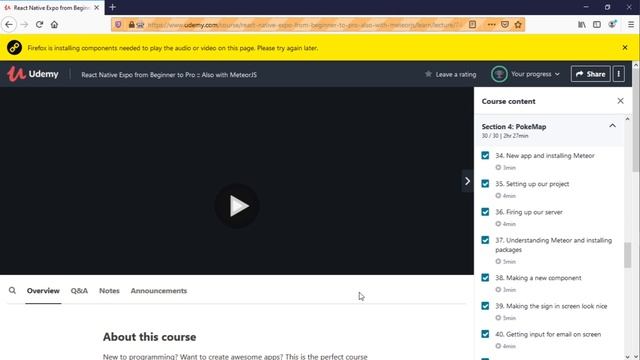Dismiss the yellow Firefox notification bar

pyautogui.click(x=625, y=47)
